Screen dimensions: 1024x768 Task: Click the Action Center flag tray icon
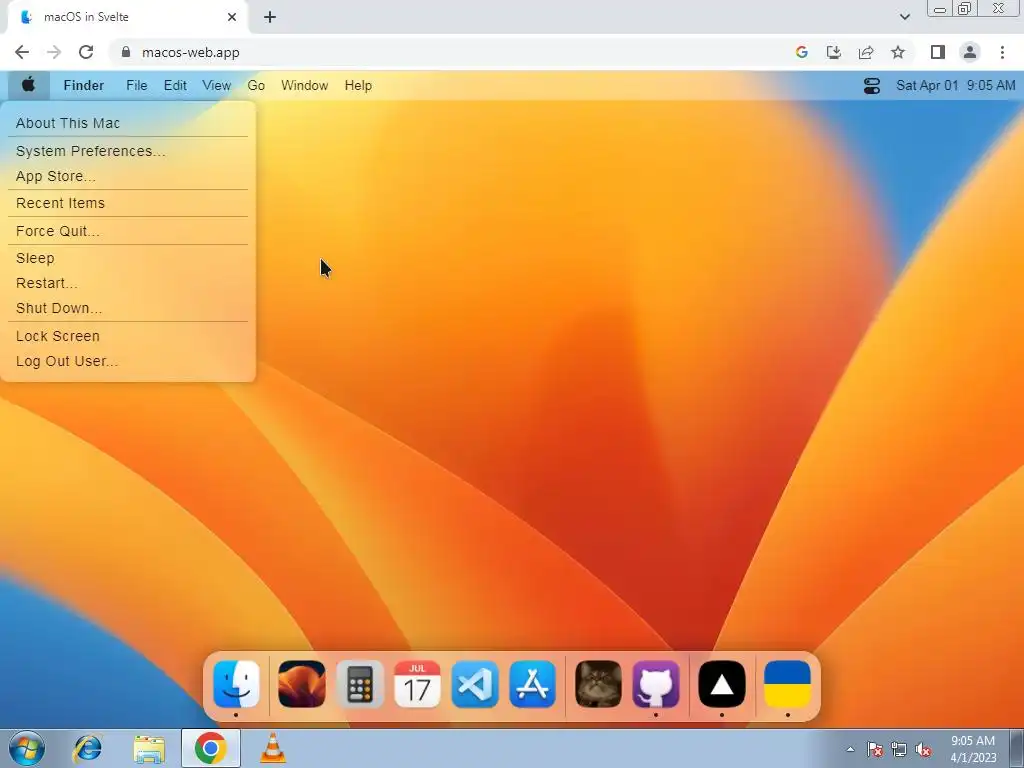click(x=874, y=750)
